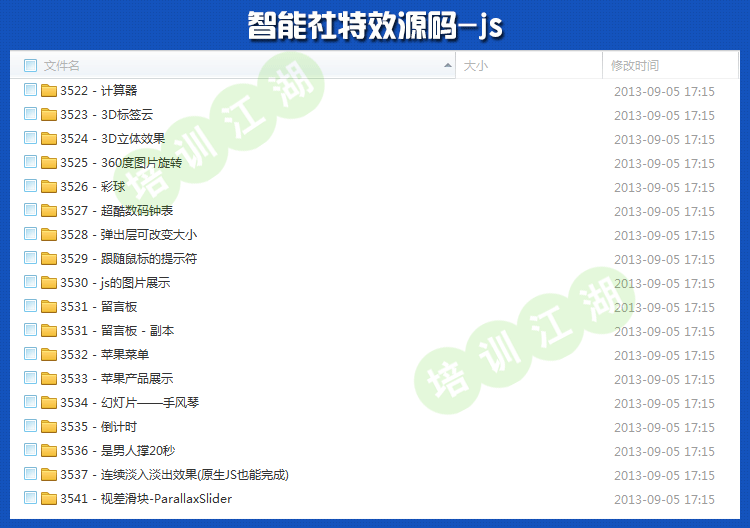
Task: Click the folder icon of 3525 - 360度图片旋转
Action: 49,163
